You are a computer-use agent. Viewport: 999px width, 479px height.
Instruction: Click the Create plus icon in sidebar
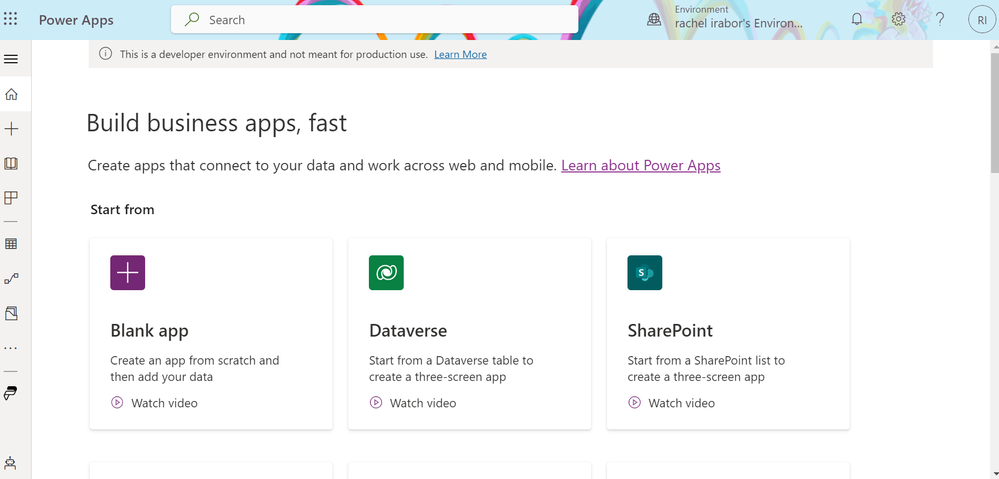(11, 129)
